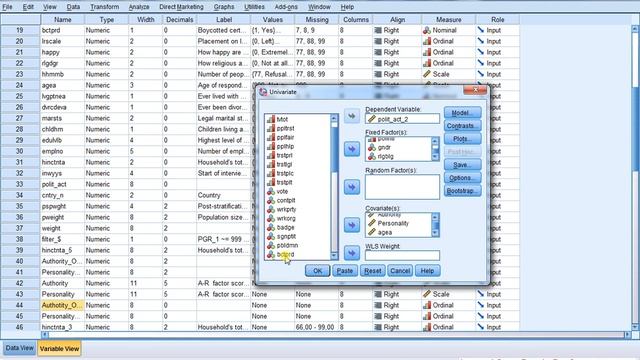640x360 pixels.
Task: Open Role cell Input for happy row
Action: [x=497, y=52]
